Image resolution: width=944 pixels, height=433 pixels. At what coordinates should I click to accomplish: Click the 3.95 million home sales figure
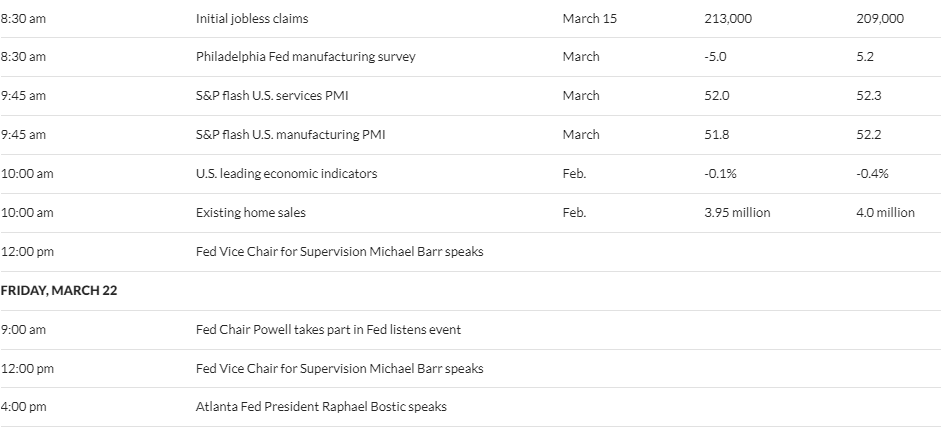click(x=737, y=213)
